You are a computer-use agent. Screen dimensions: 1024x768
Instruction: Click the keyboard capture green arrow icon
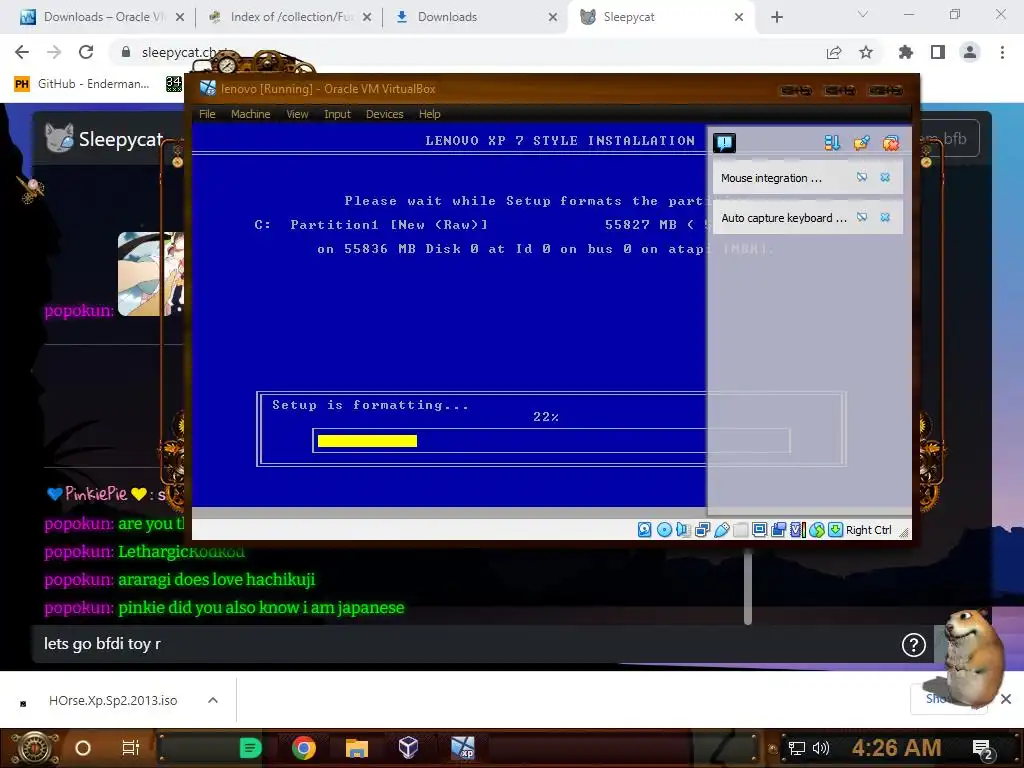pyautogui.click(x=835, y=530)
